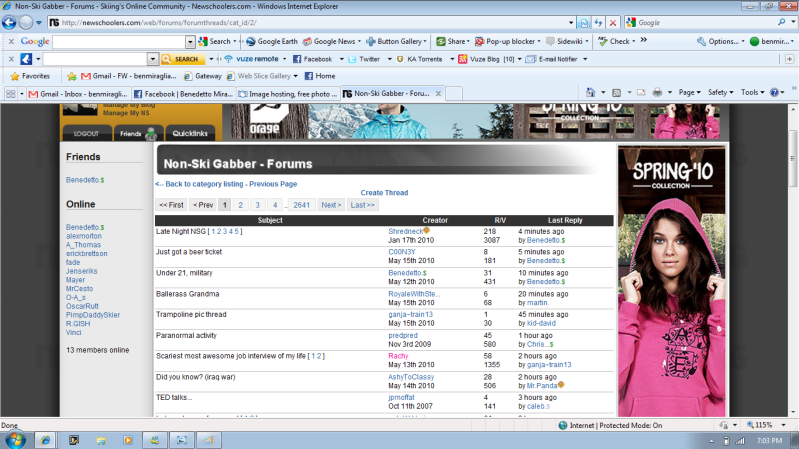This screenshot has height=449, width=799.
Task: Click the browser Back arrow button
Action: [x=9, y=22]
